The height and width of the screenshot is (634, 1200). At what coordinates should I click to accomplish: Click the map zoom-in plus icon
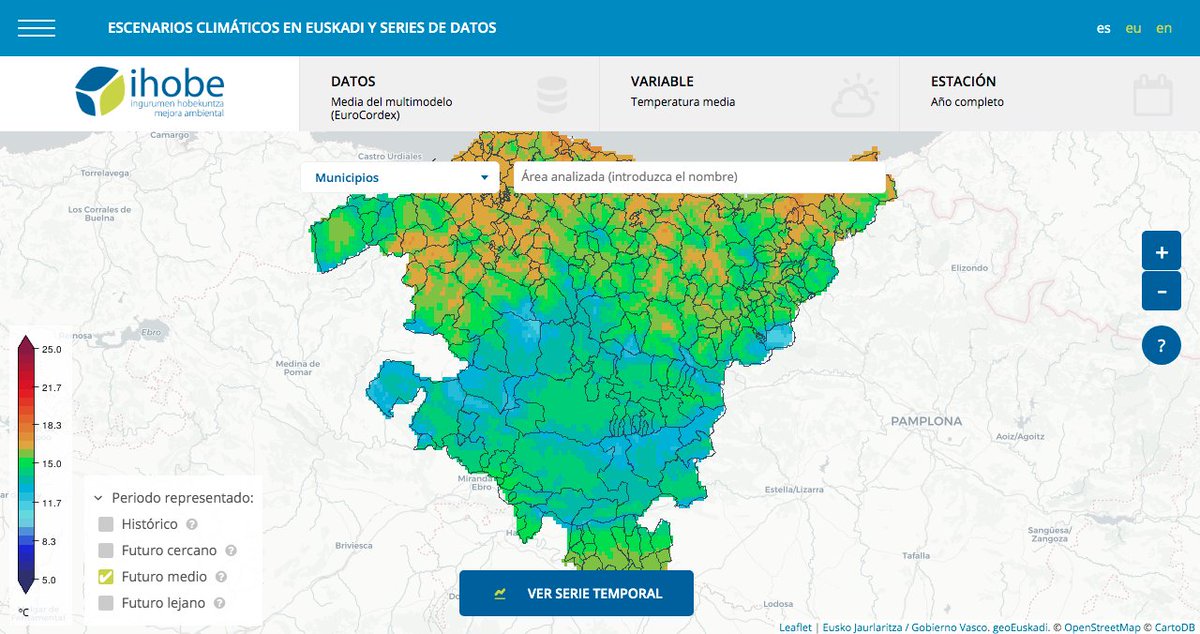click(x=1161, y=250)
